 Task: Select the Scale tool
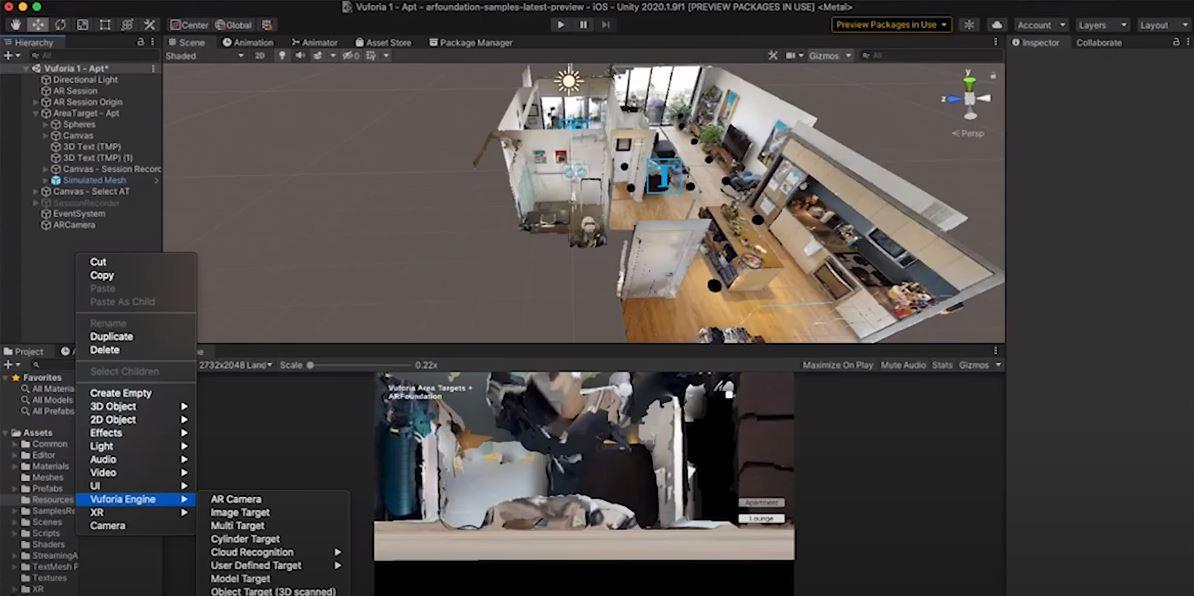coord(82,25)
